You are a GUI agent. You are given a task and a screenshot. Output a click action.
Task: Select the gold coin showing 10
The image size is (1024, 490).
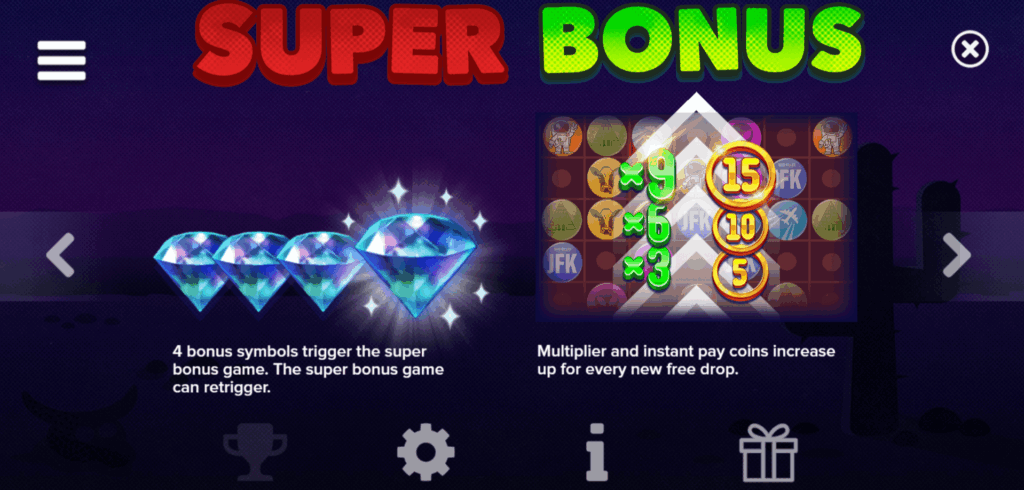click(x=739, y=227)
